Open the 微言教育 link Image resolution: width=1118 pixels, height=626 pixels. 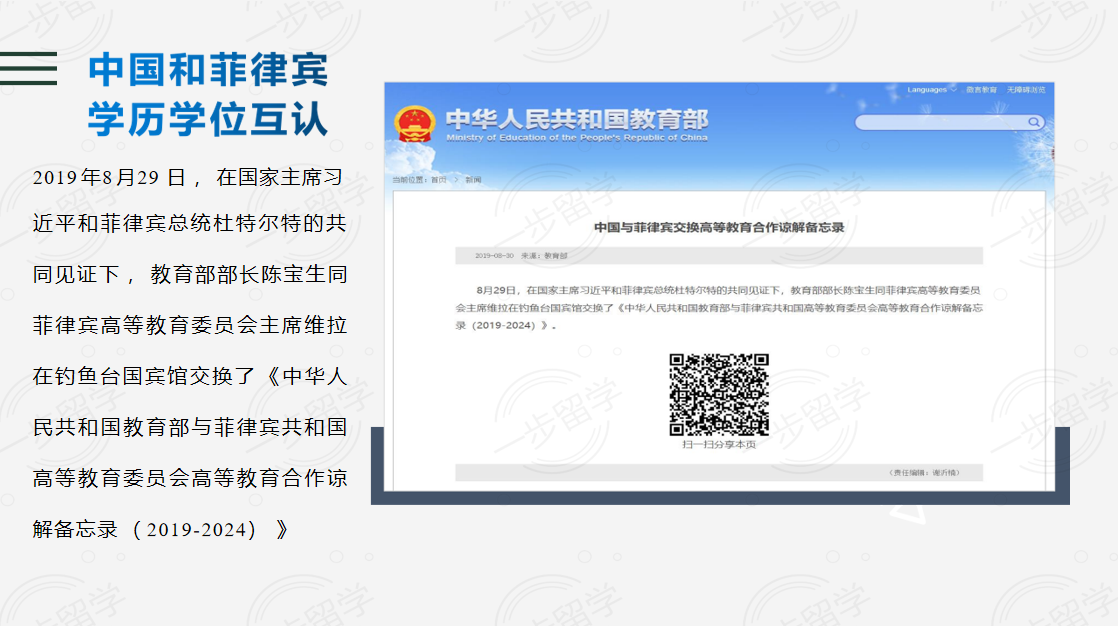point(981,90)
